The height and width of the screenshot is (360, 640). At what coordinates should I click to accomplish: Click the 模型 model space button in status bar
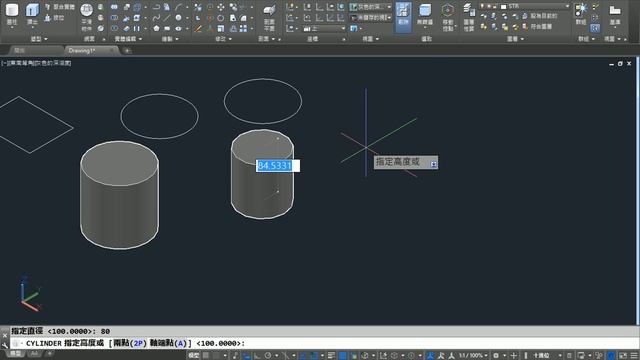pos(193,356)
